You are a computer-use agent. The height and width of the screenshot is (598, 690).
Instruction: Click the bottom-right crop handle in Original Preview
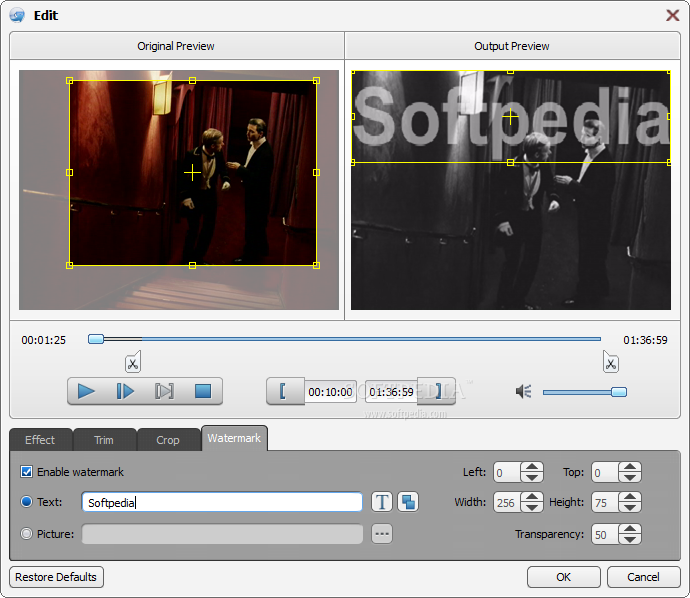click(316, 265)
